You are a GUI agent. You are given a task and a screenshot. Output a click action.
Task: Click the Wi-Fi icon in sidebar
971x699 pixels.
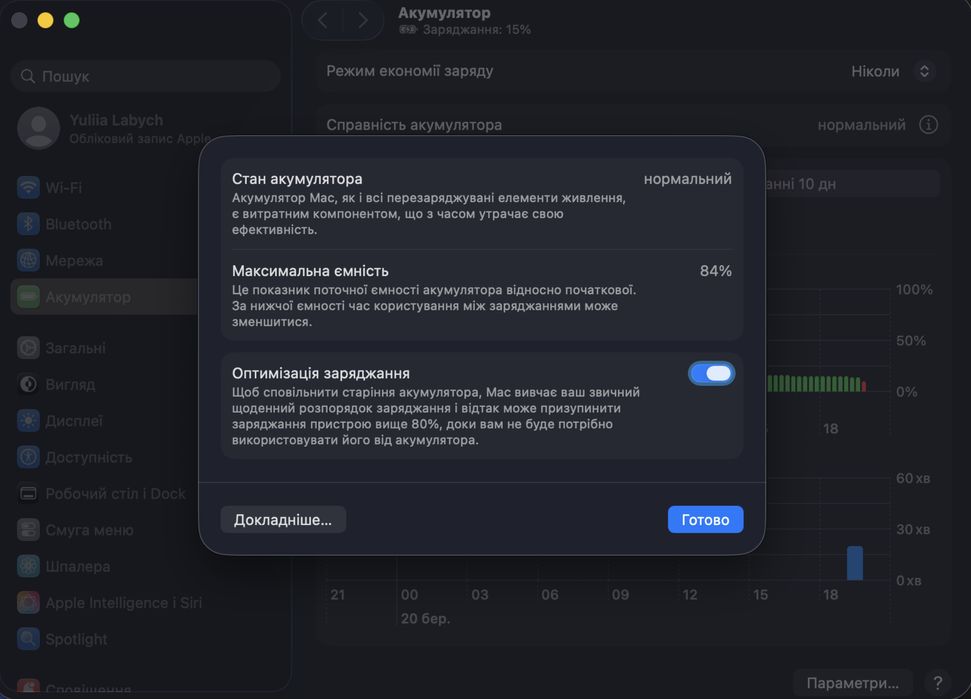click(28, 188)
